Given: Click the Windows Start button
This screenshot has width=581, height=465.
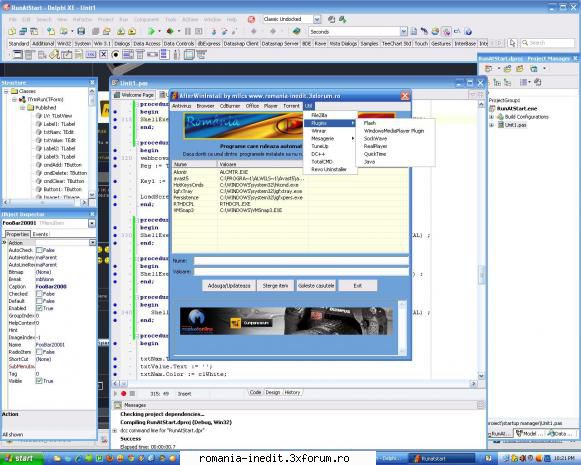Looking at the screenshot, I should (19, 458).
